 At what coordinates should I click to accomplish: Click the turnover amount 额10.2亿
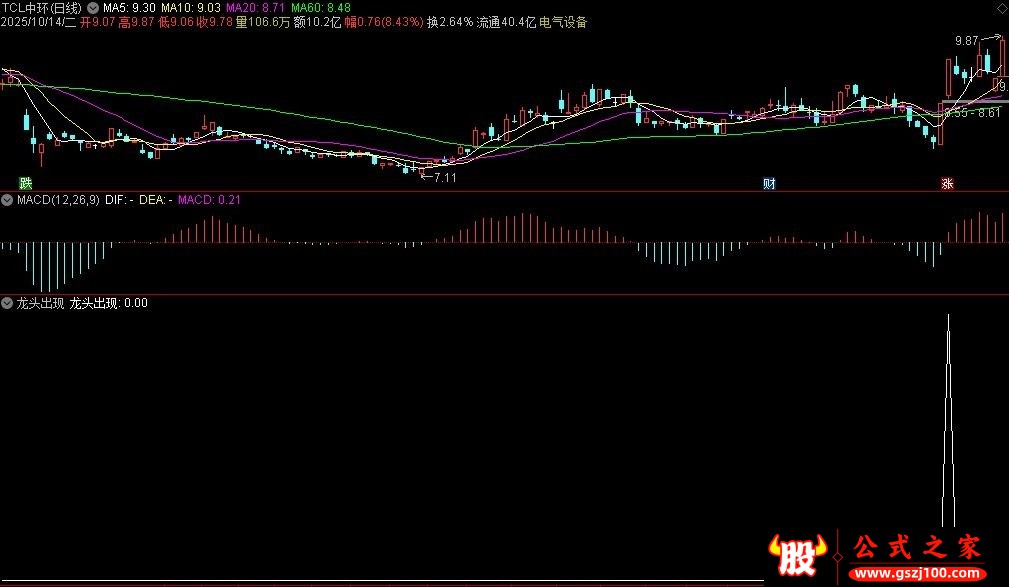(317, 23)
